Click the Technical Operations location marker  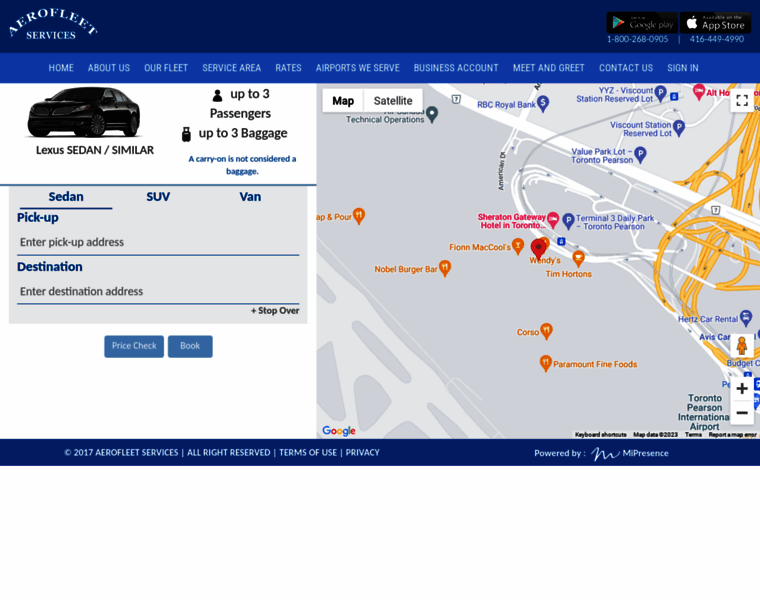(x=432, y=114)
